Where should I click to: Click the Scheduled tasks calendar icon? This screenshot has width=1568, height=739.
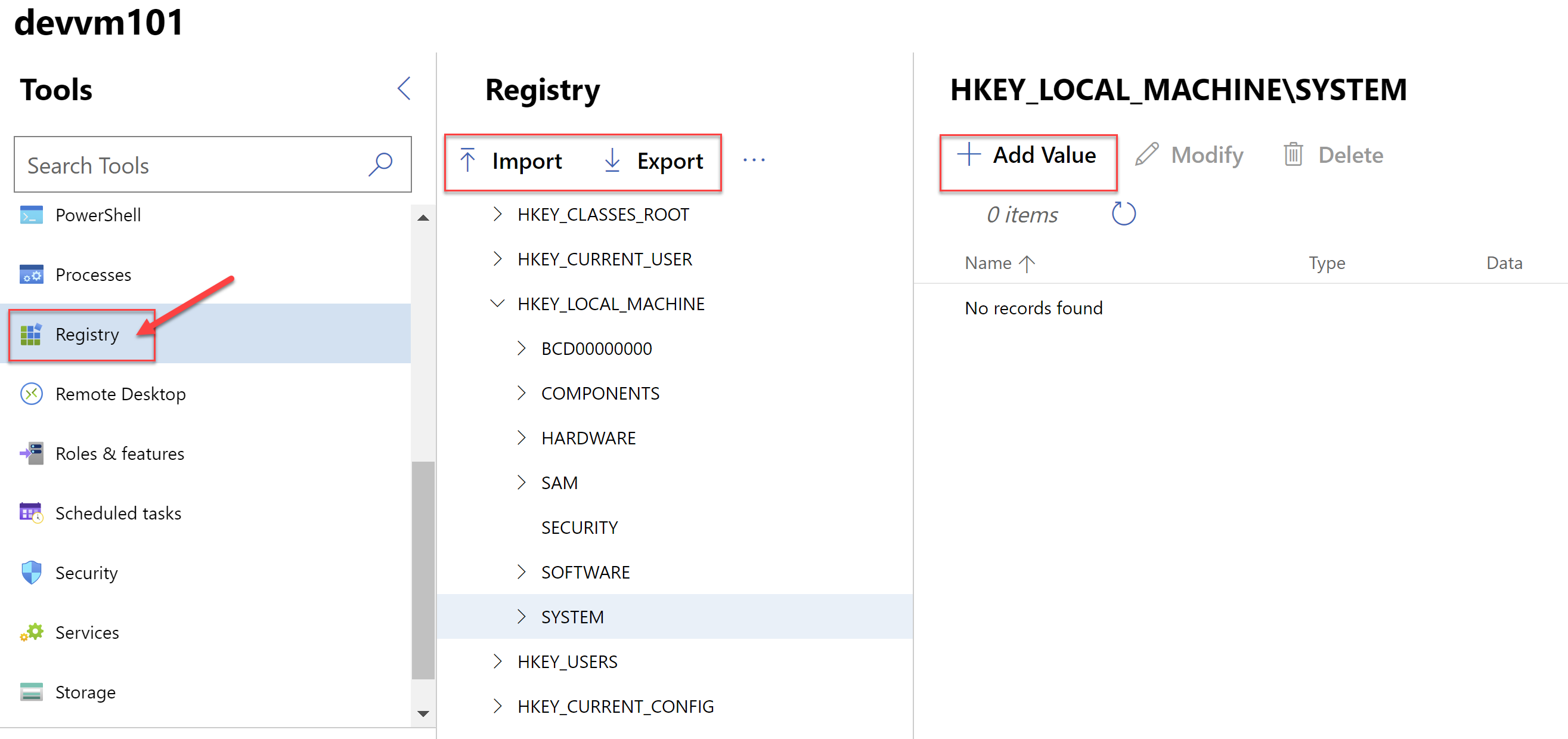[31, 513]
